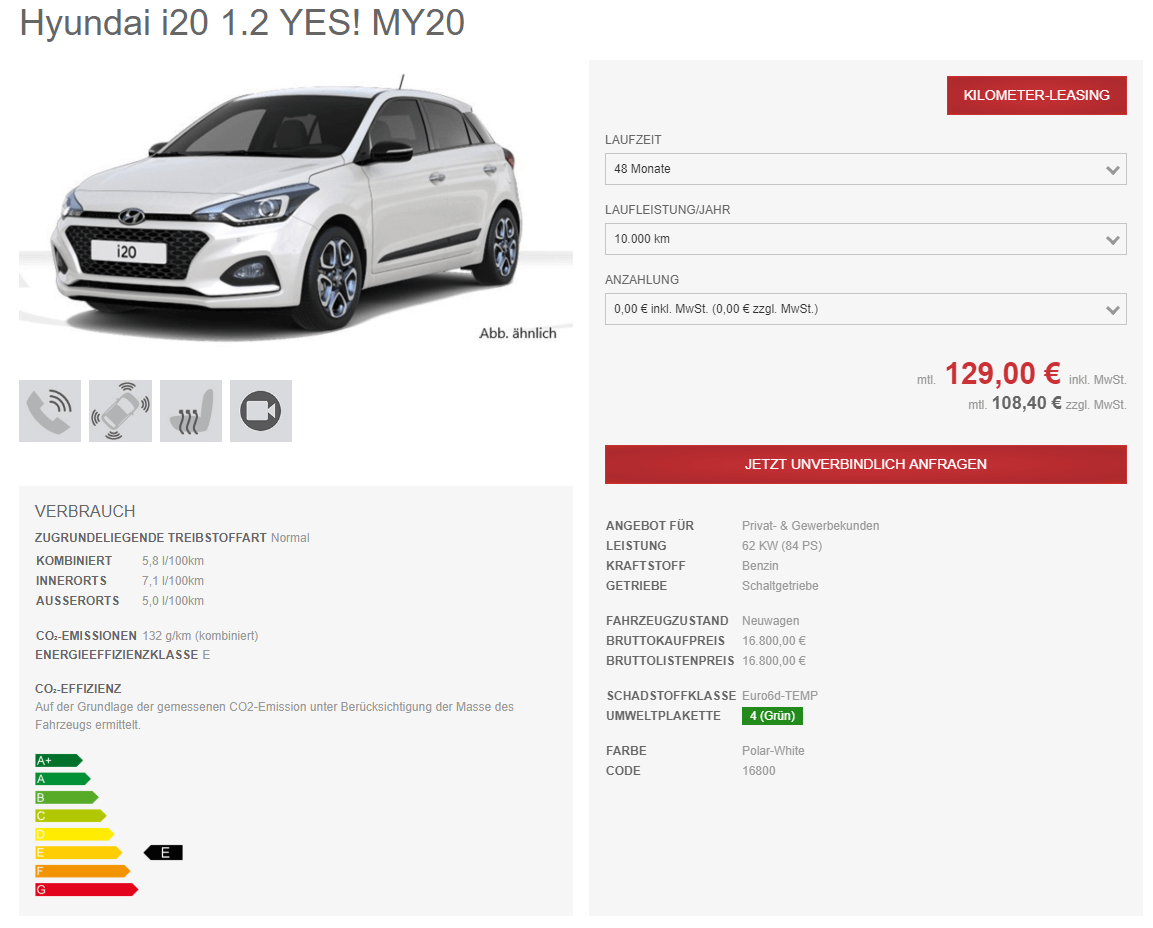The width and height of the screenshot is (1153, 928).
Task: Click the orange E efficiency class arrow
Action: (x=79, y=853)
